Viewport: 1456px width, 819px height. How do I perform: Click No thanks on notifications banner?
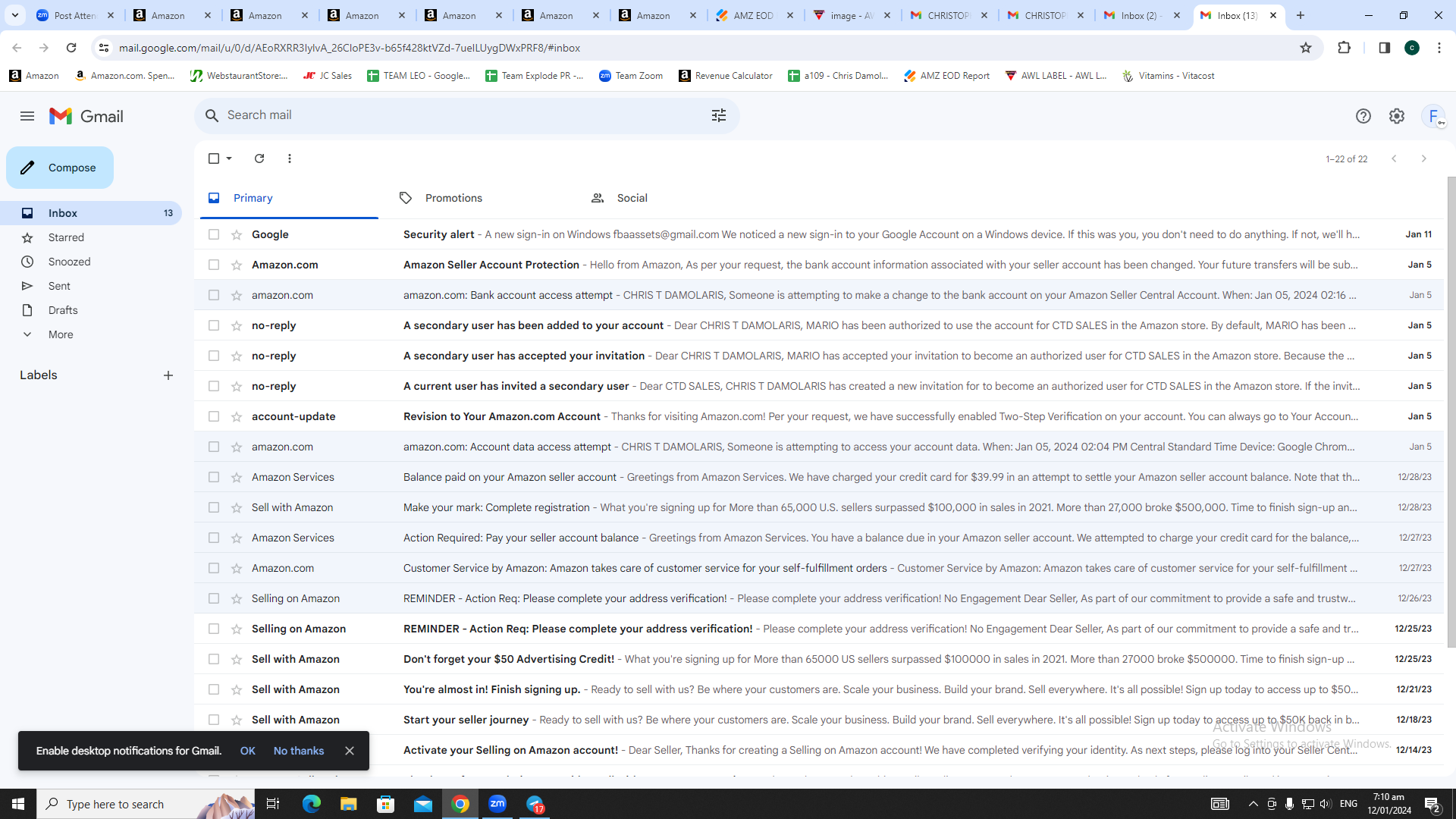(299, 751)
